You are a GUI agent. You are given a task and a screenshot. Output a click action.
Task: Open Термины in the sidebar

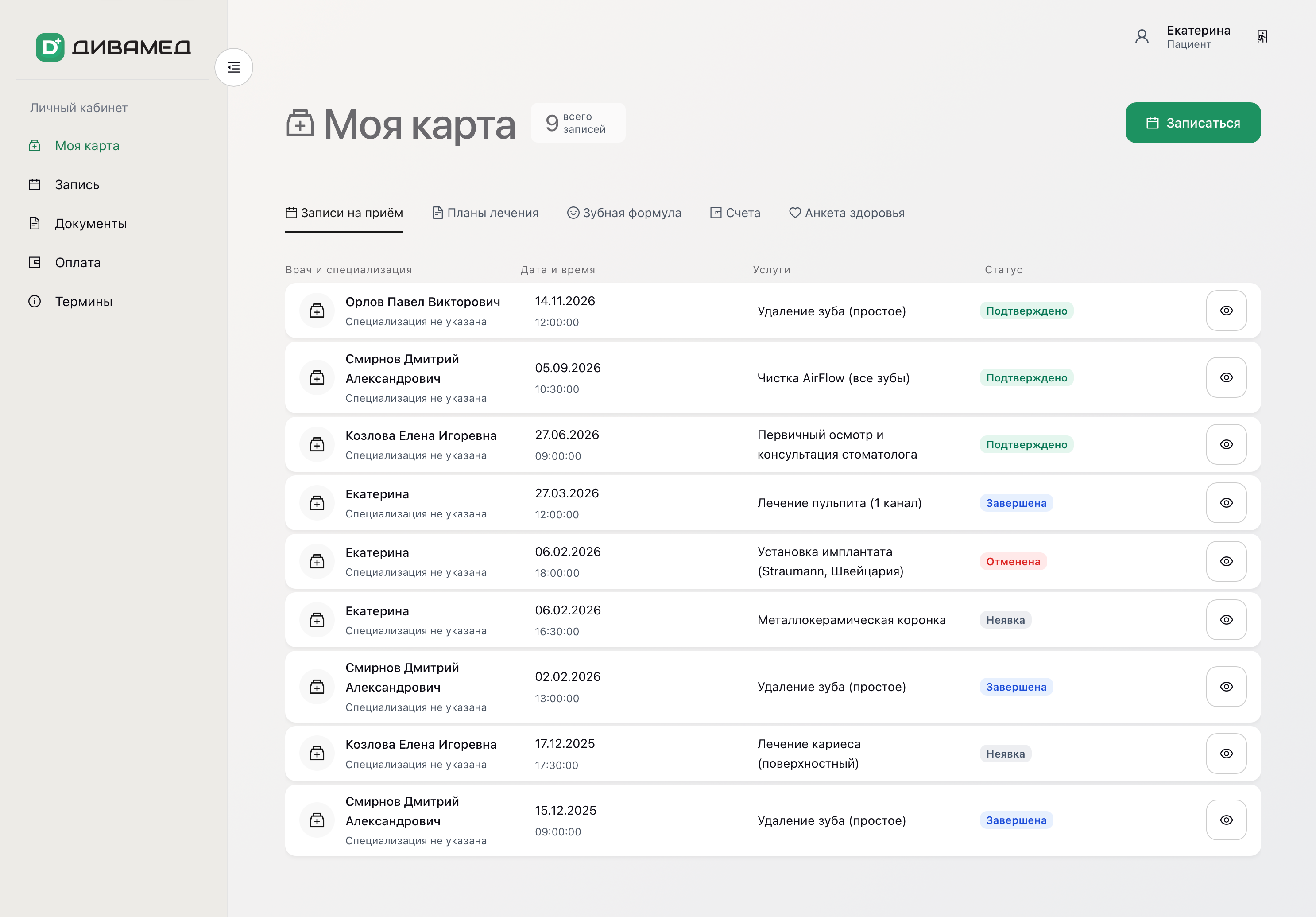pyautogui.click(x=70, y=302)
